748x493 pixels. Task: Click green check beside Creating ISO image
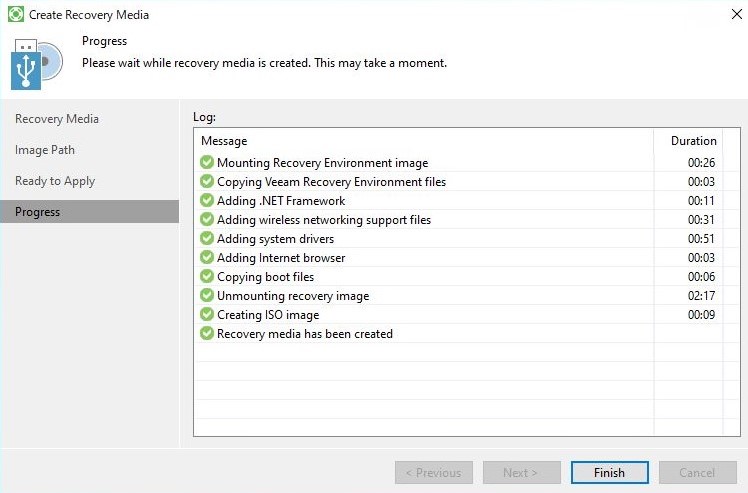click(x=207, y=315)
